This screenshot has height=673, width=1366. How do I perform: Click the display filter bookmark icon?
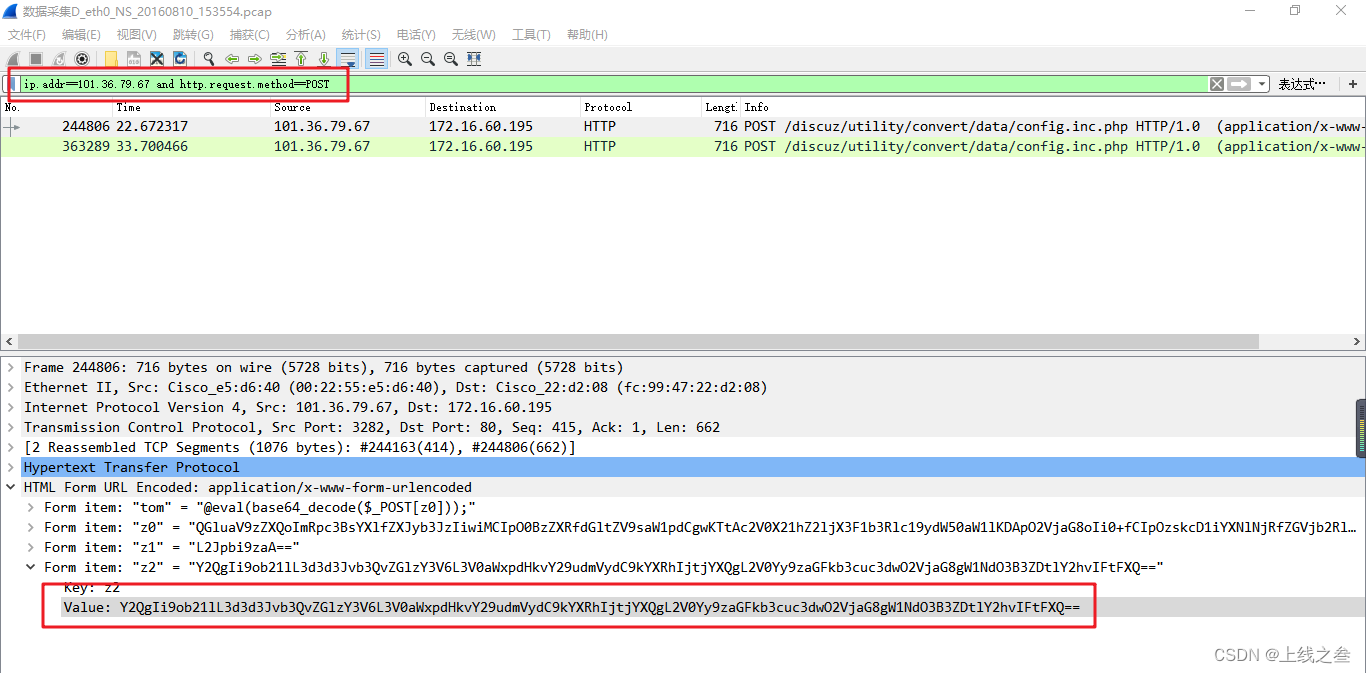(12, 84)
